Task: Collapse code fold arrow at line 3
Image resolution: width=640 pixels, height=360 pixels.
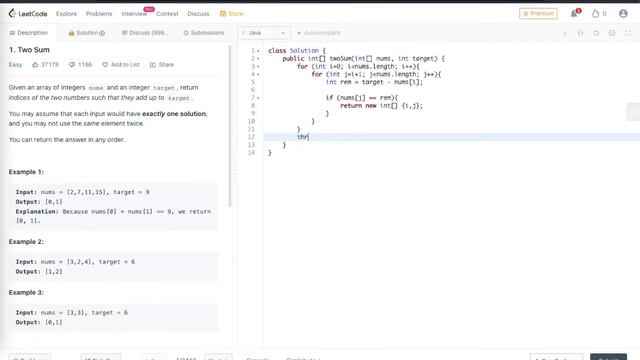Action: click(x=258, y=67)
